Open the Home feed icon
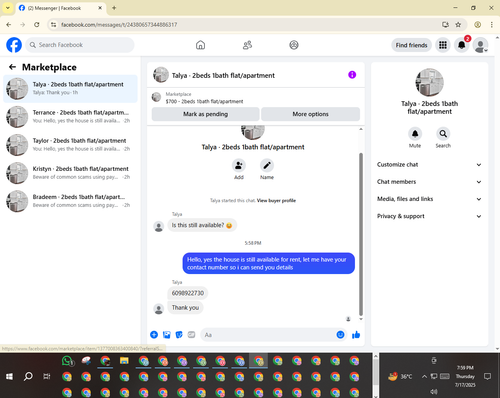 click(x=200, y=45)
